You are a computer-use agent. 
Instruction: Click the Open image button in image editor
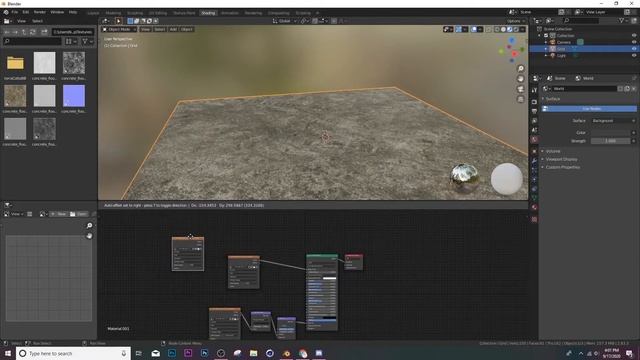78,214
